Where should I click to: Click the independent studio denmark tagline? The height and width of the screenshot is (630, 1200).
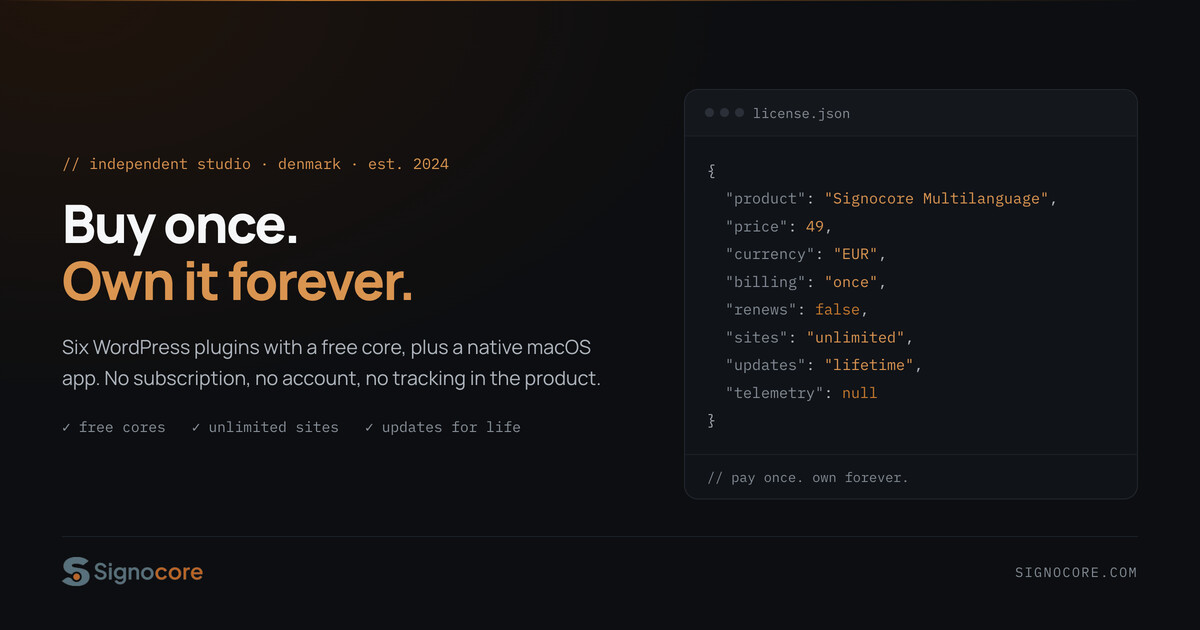255,164
